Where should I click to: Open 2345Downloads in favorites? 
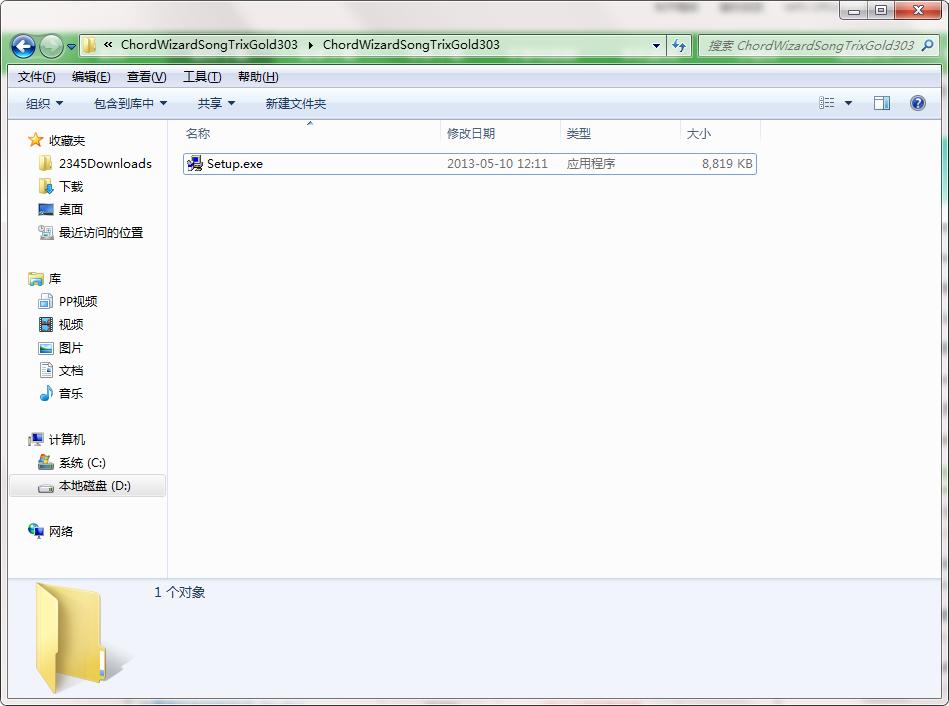[x=105, y=163]
